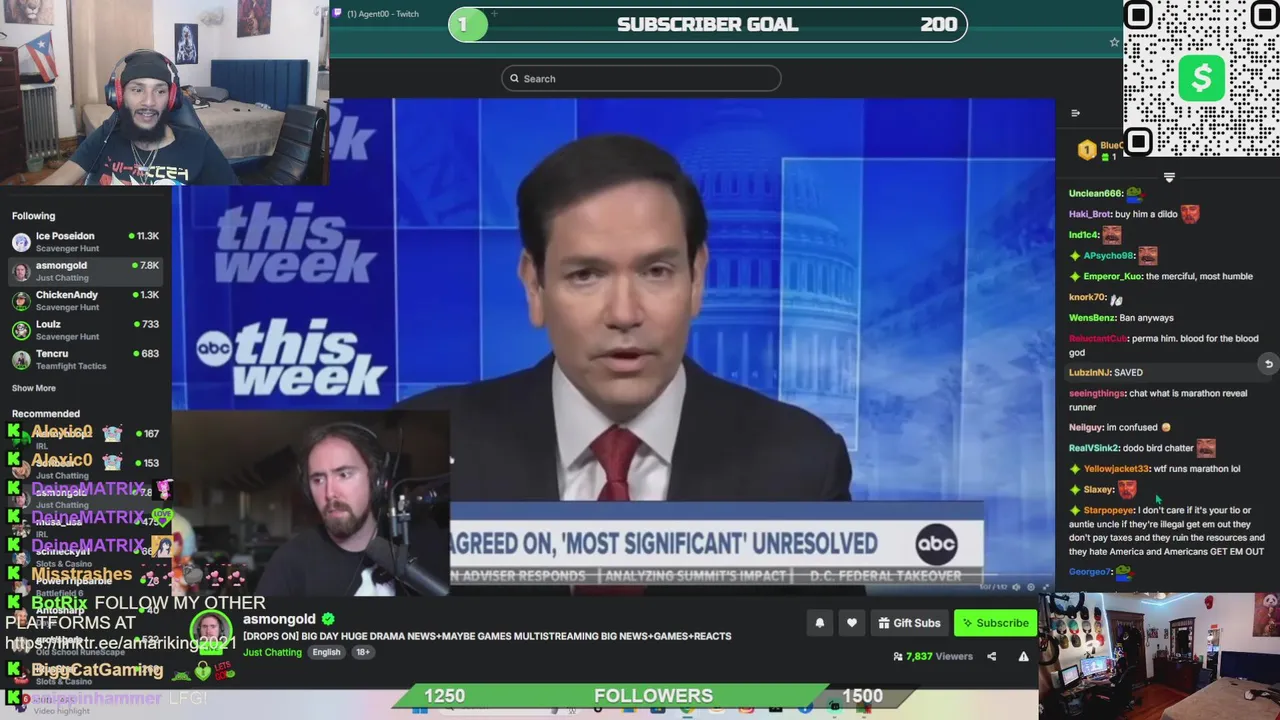
Task: Click the heart follow icon
Action: (851, 623)
